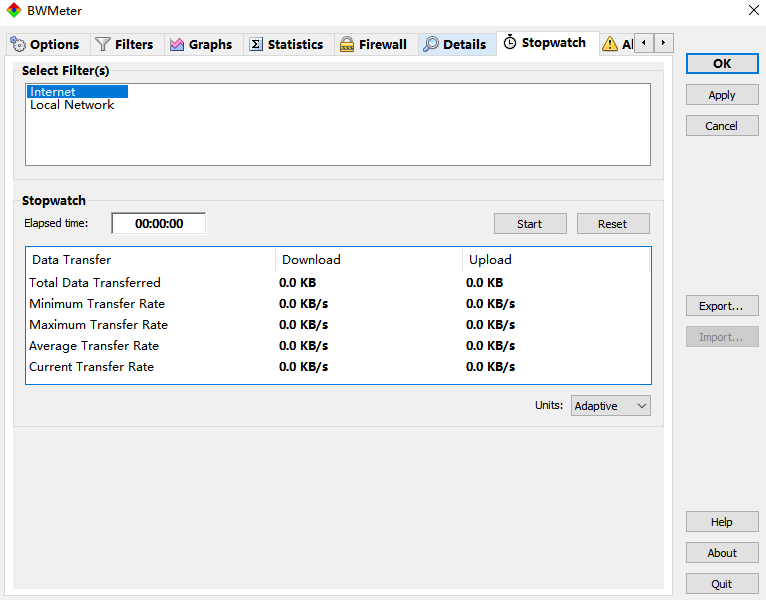Open Help
Viewport: 766px width, 600px height.
(722, 522)
